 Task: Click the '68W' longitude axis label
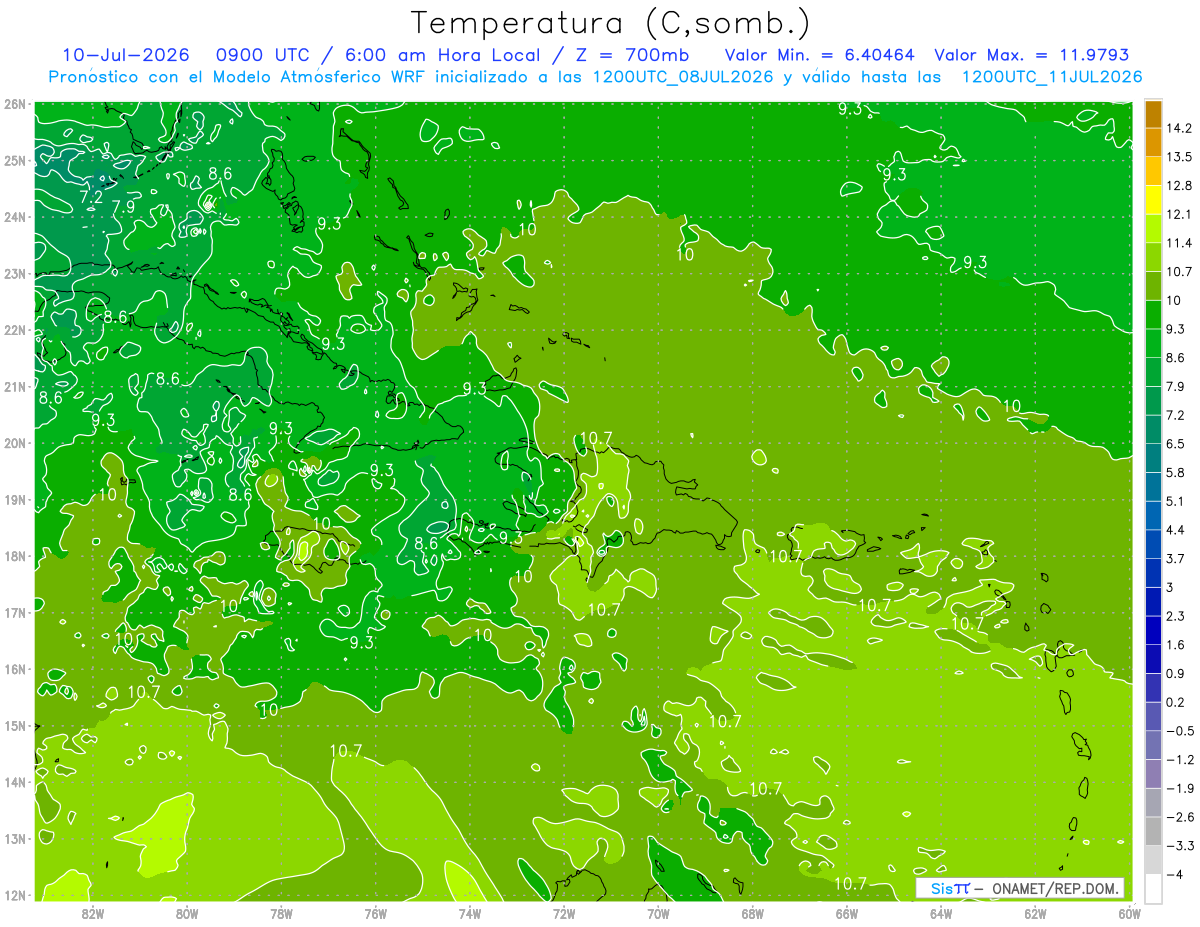pos(753,912)
